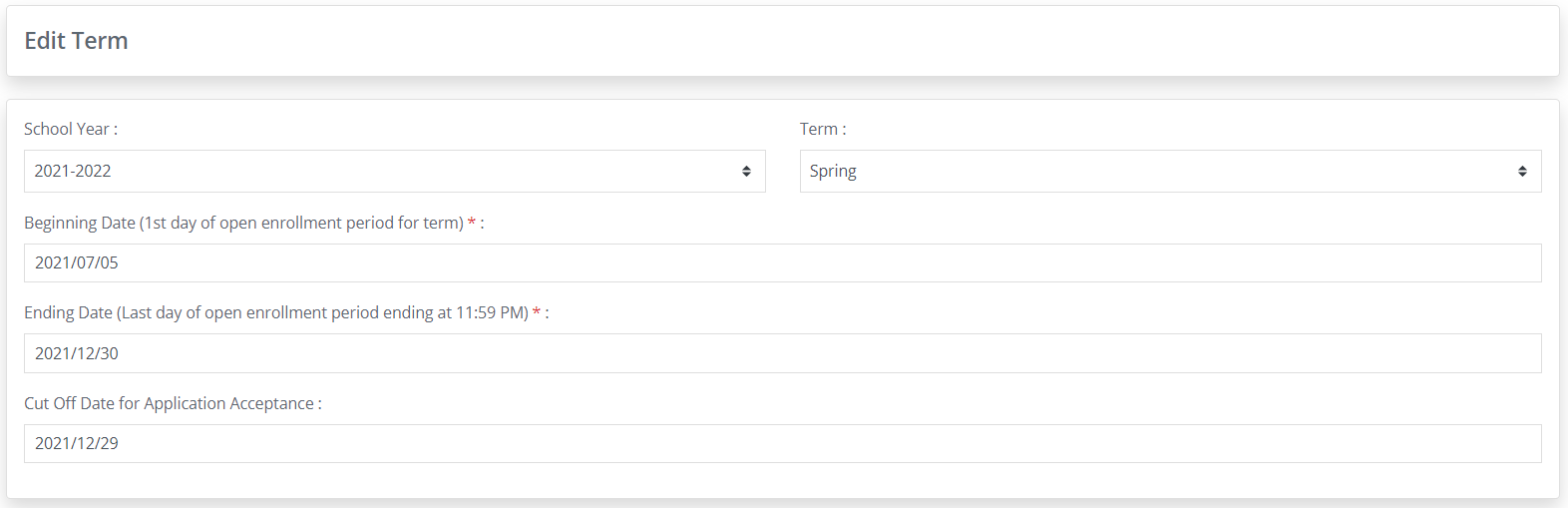Image resolution: width=1568 pixels, height=508 pixels.
Task: Click the "Term :" label
Action: click(x=822, y=130)
